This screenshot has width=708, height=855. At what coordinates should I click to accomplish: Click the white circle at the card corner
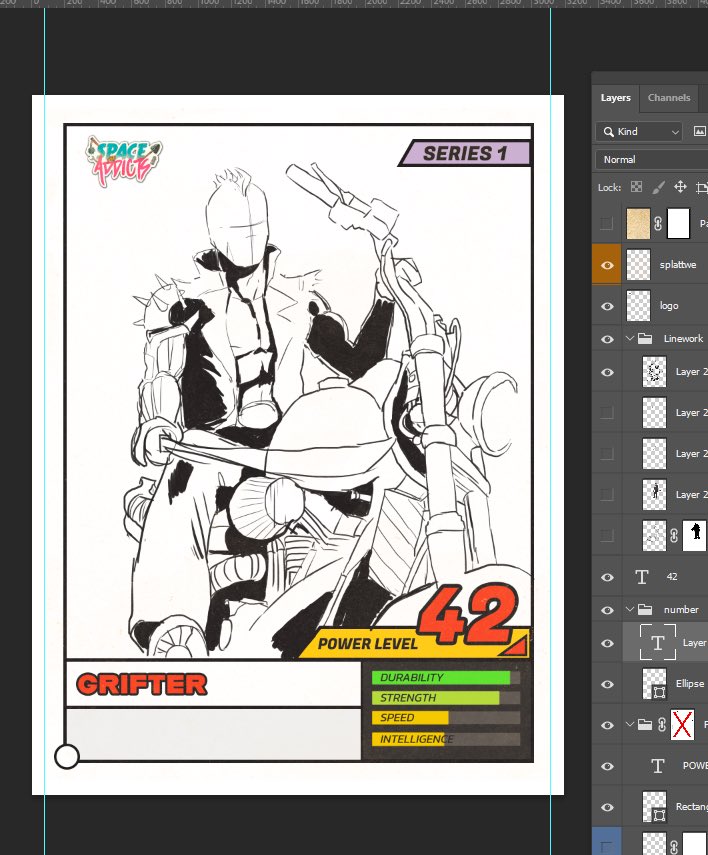click(x=67, y=757)
